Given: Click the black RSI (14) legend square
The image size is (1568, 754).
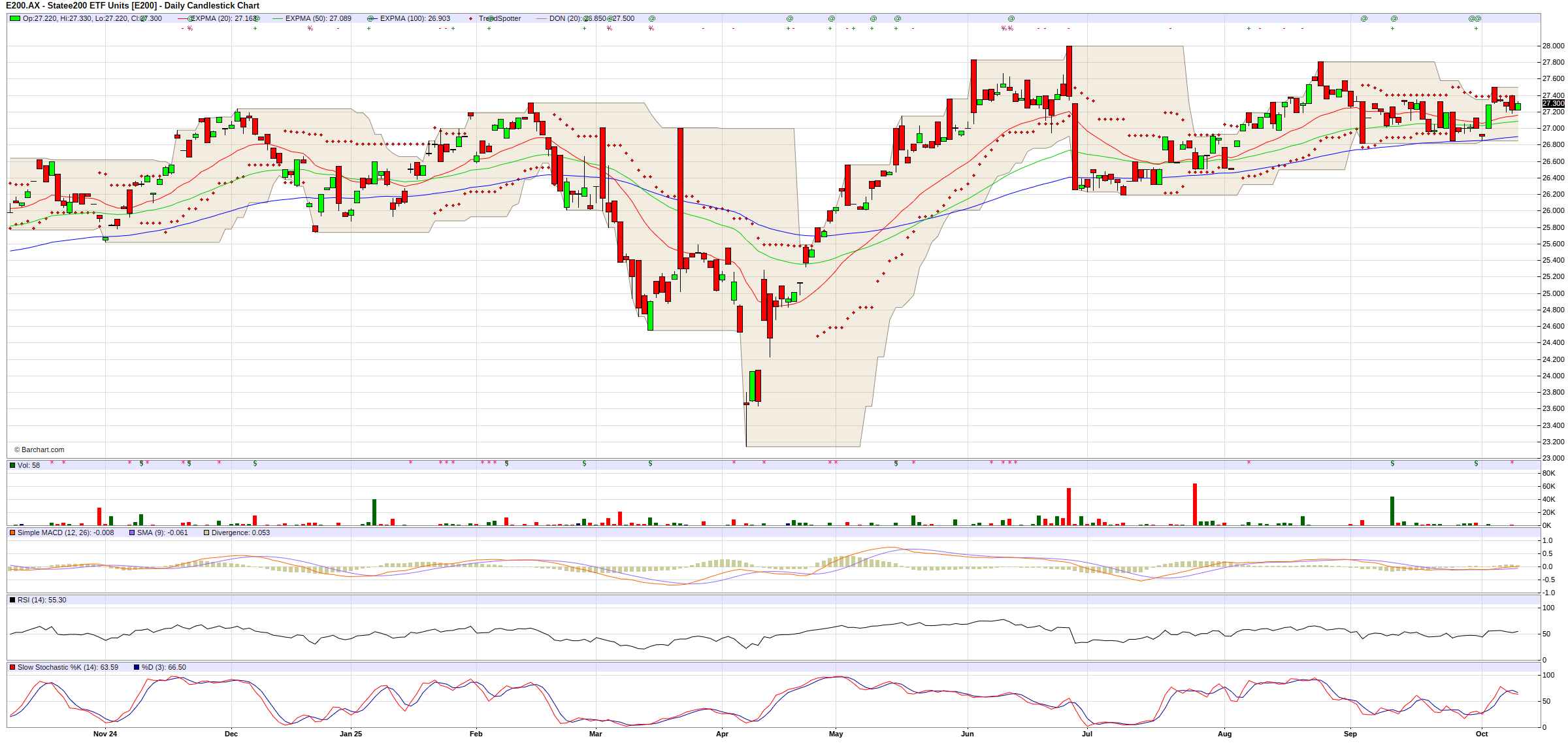Looking at the screenshot, I should click(x=12, y=600).
